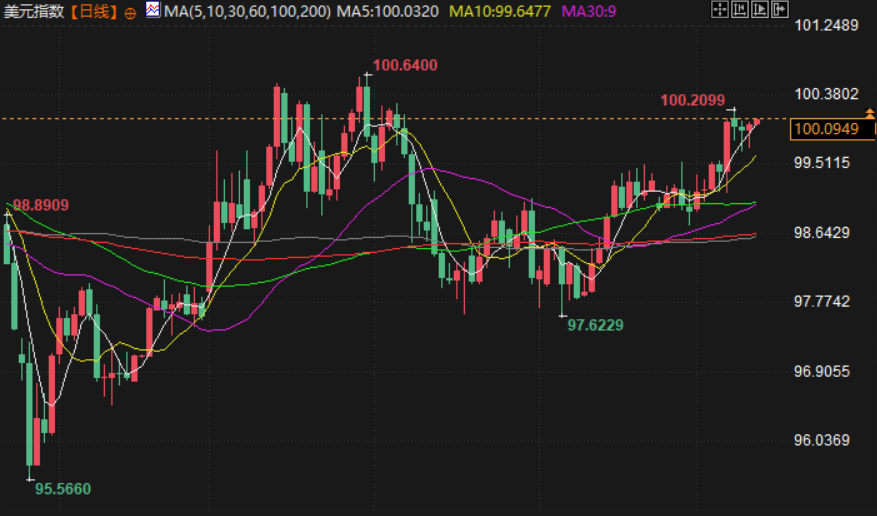Click the 95.5660 low price label

pyautogui.click(x=63, y=489)
